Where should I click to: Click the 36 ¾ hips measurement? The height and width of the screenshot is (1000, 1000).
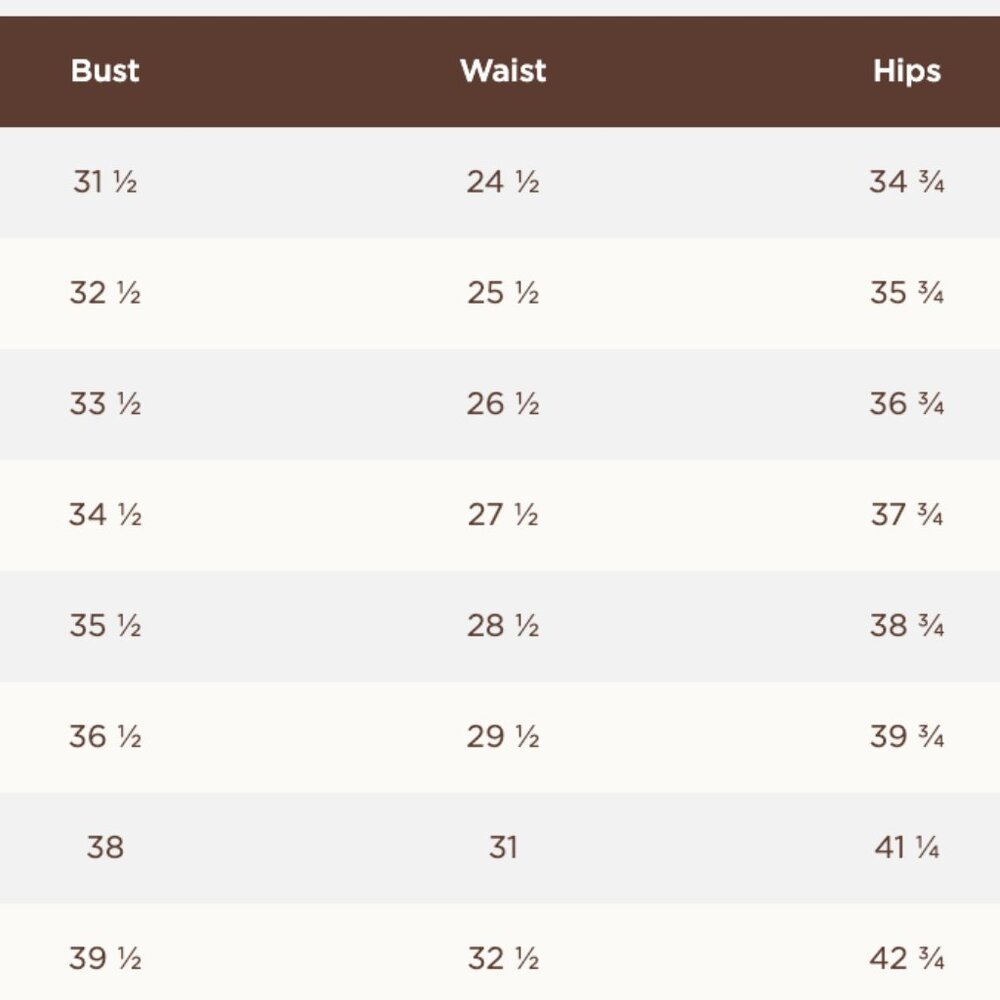[907, 404]
